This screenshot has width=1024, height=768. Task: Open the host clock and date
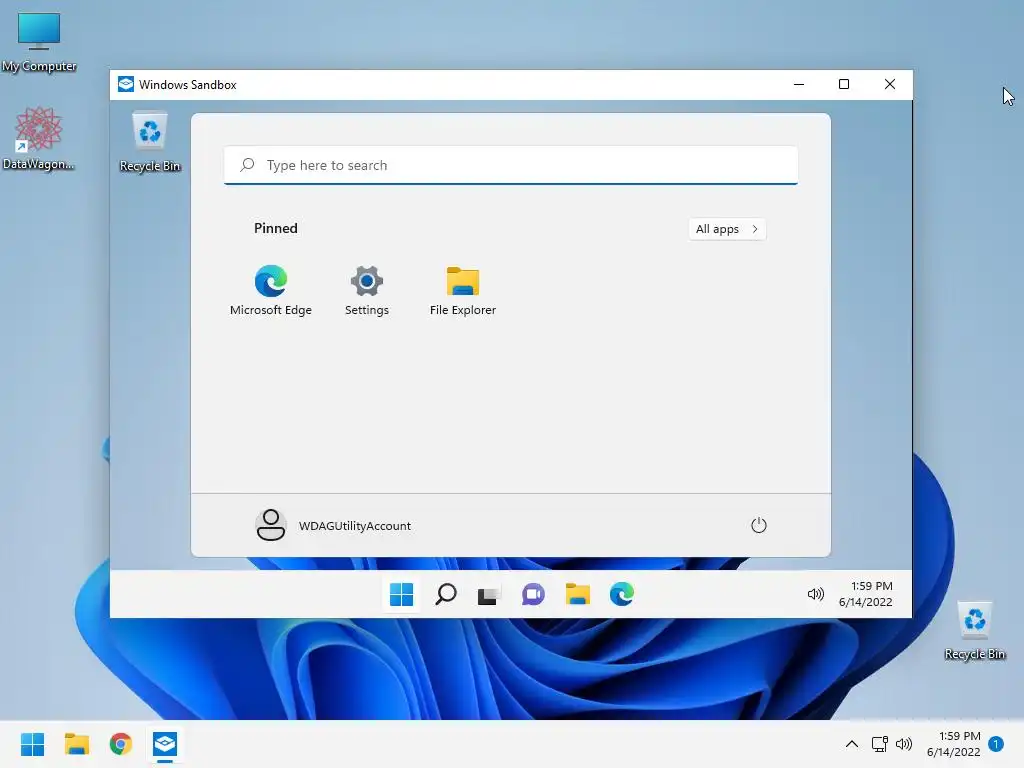tap(953, 744)
